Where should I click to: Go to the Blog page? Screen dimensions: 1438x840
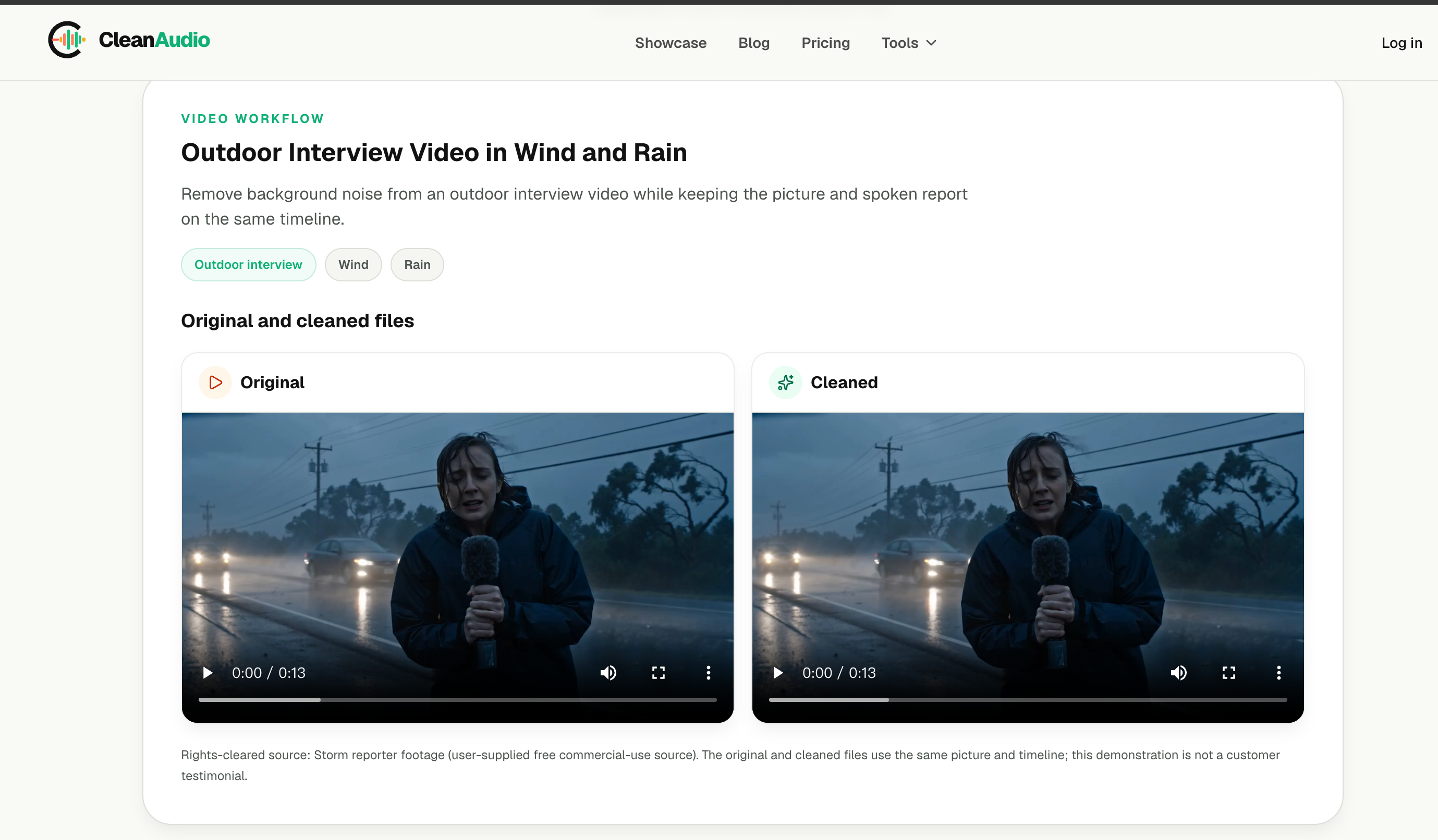pos(754,43)
